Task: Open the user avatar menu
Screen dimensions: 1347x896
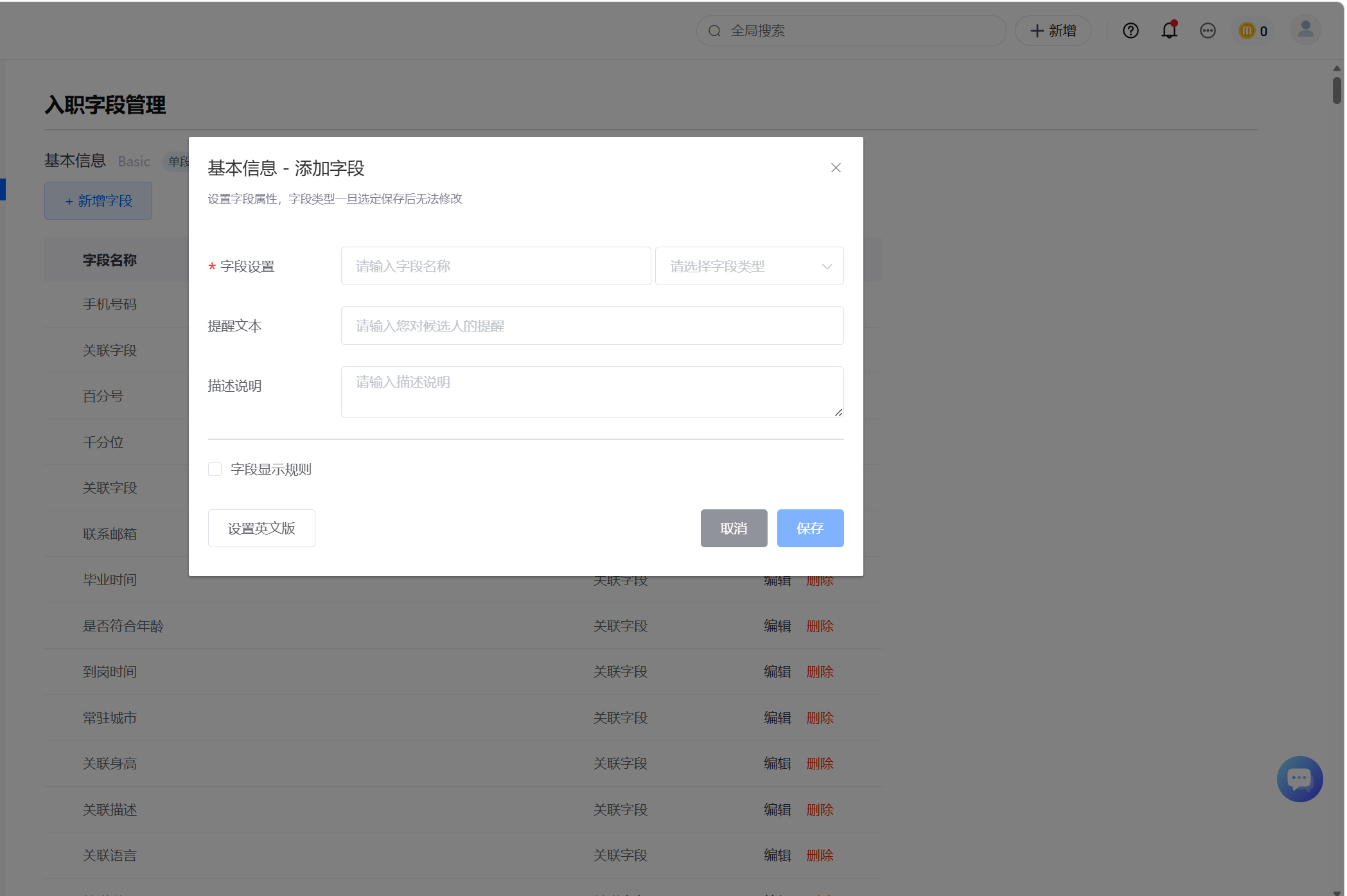Action: point(1305,30)
